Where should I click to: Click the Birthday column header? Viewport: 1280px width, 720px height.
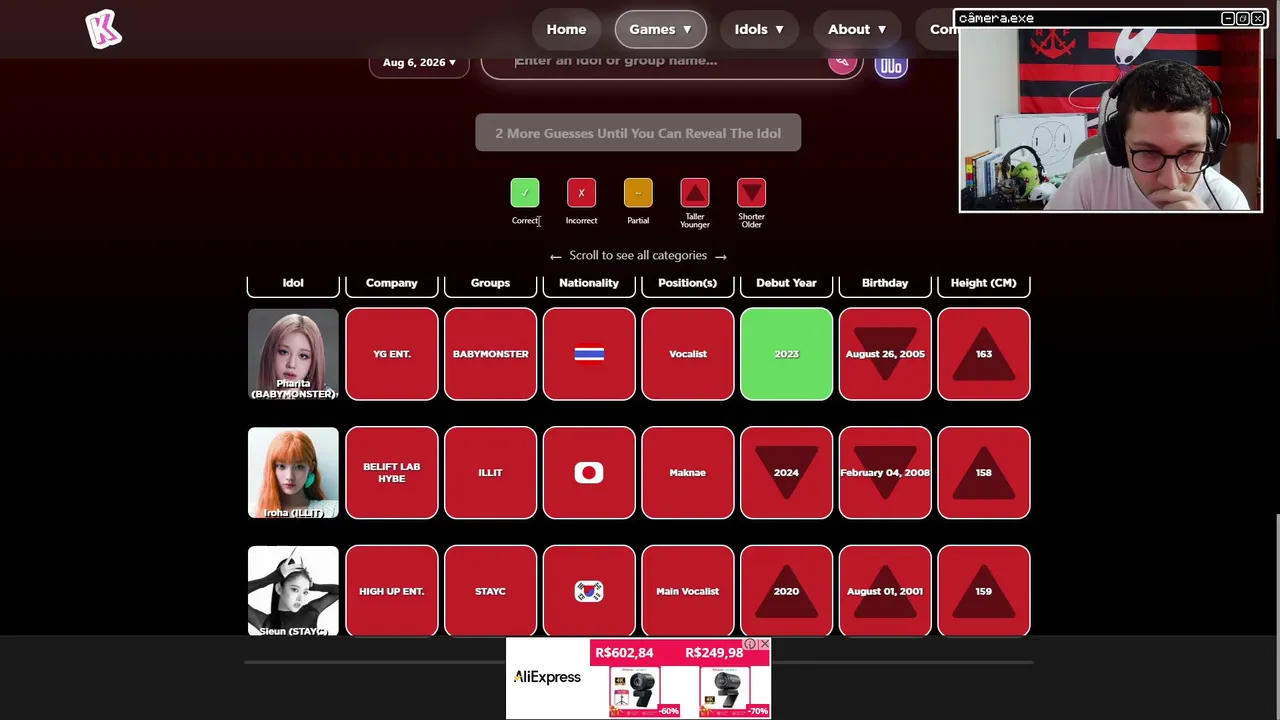point(885,283)
